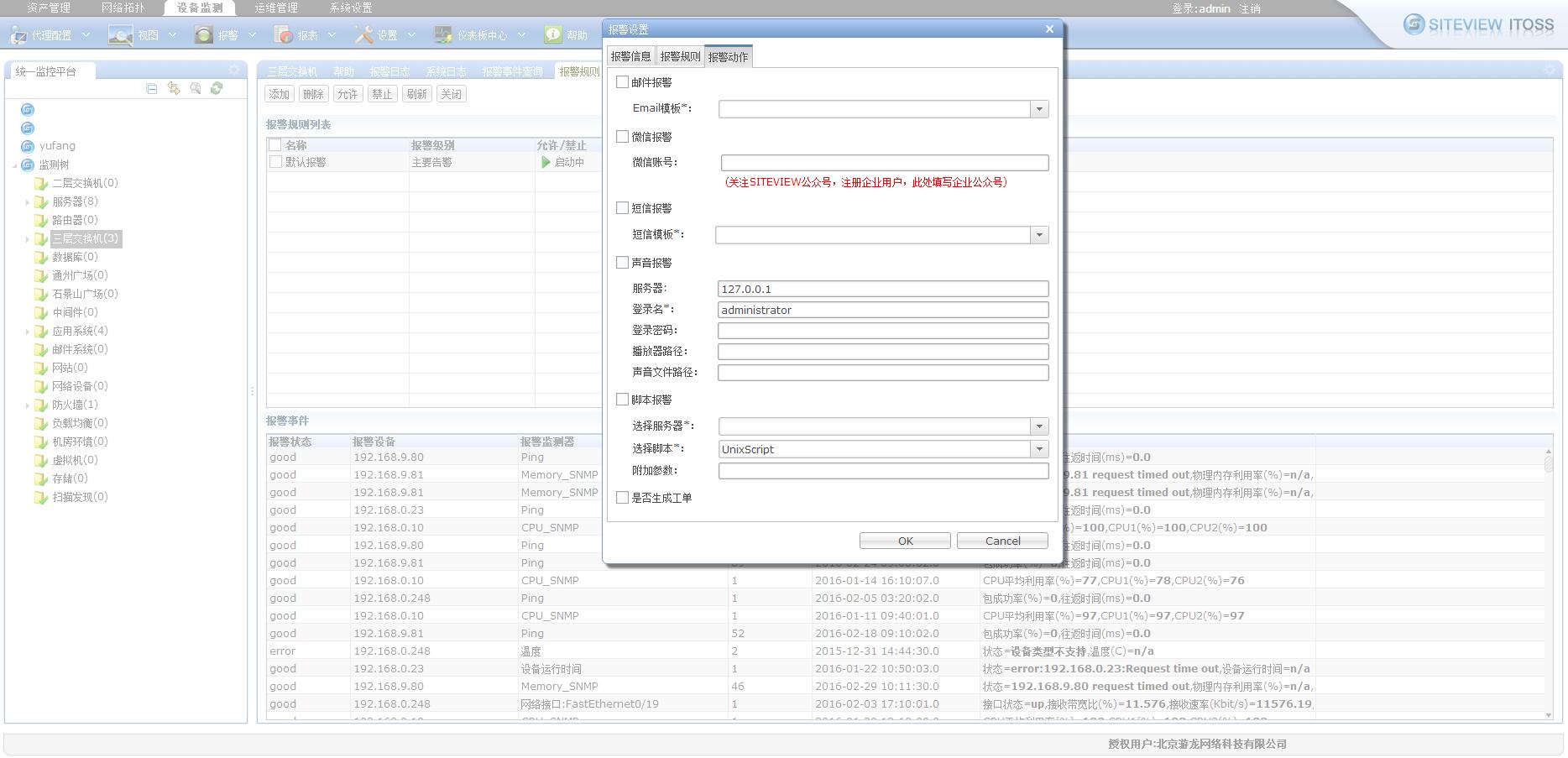The width and height of the screenshot is (1568, 758).
Task: Click the 报表 report toolbar icon
Action: pos(285,34)
